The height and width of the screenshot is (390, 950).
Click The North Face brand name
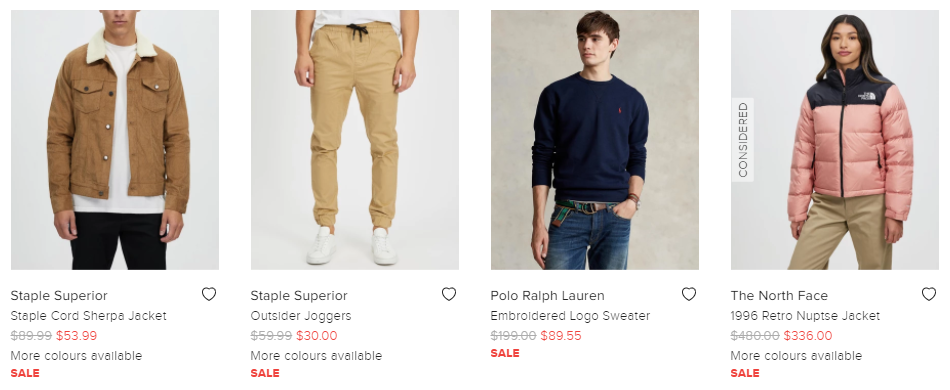click(x=779, y=296)
